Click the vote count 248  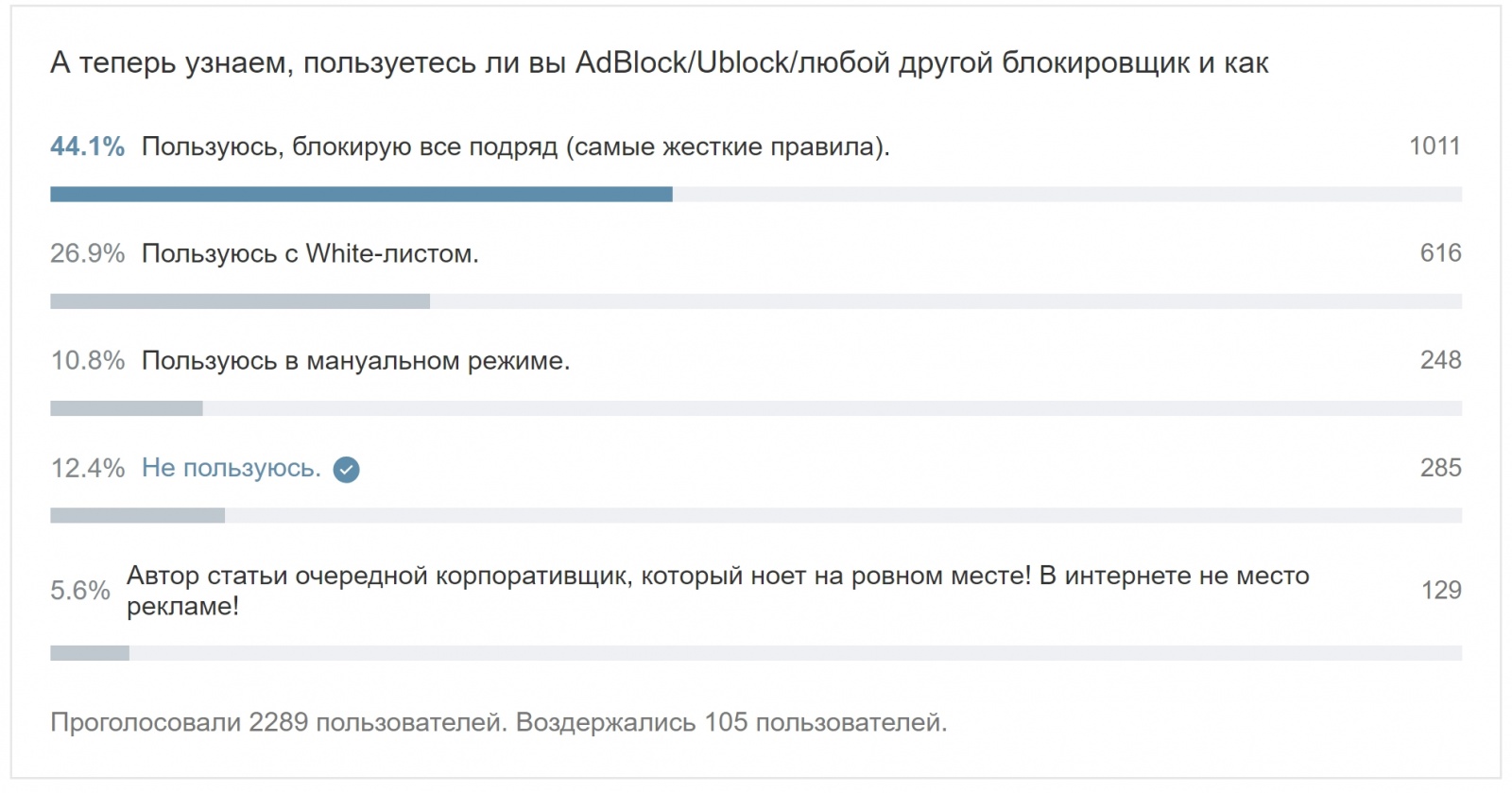(x=1440, y=360)
